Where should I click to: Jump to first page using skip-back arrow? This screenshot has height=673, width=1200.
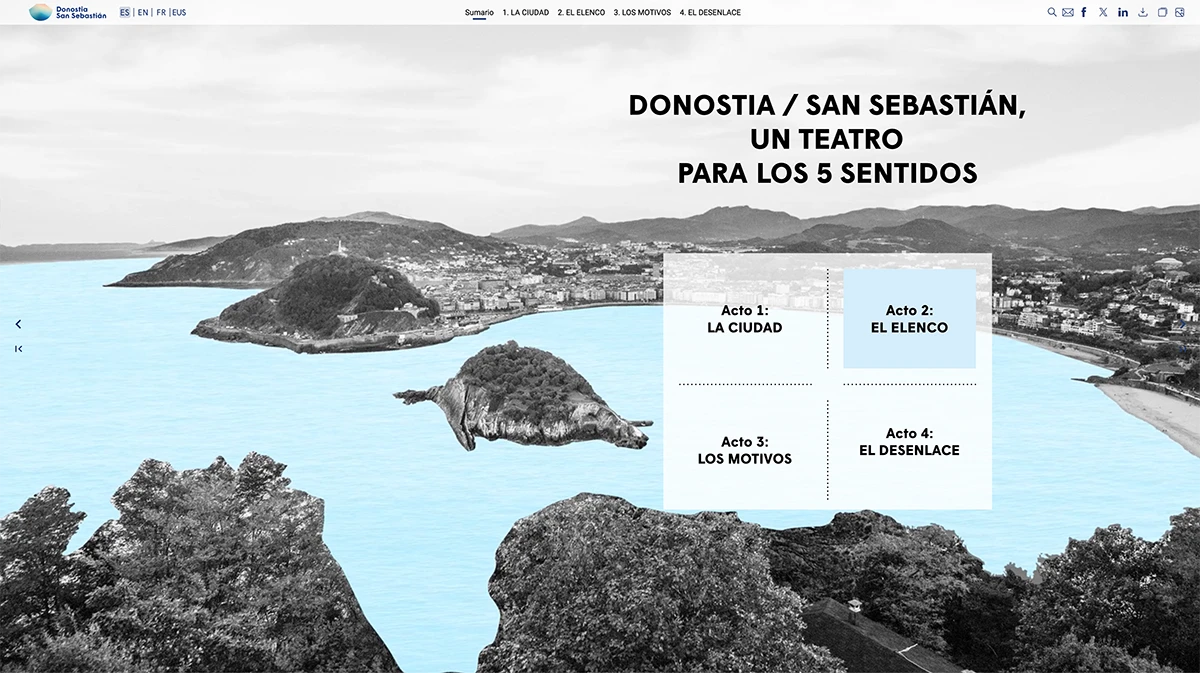coord(18,348)
